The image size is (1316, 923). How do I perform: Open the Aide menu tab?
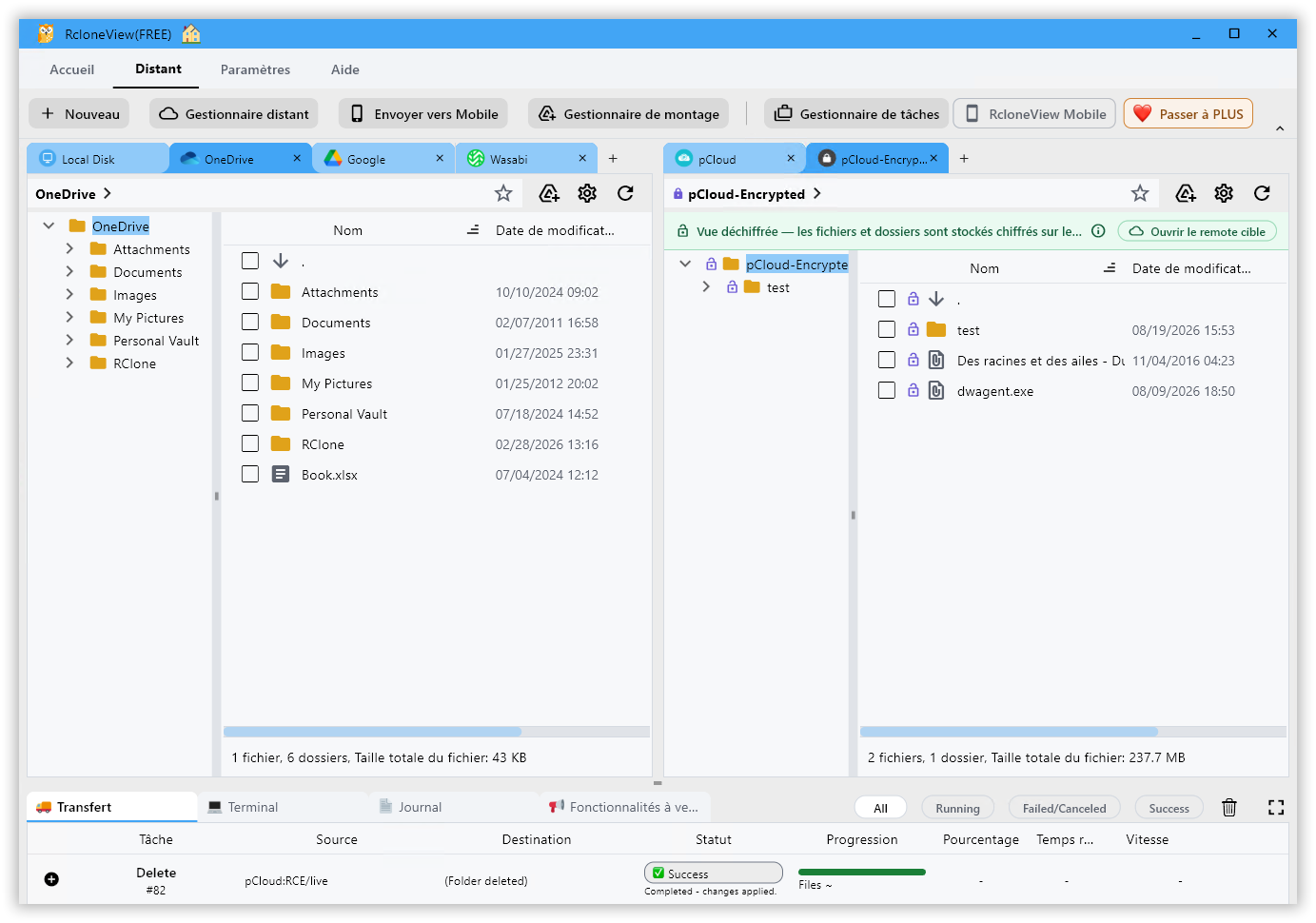pos(345,69)
